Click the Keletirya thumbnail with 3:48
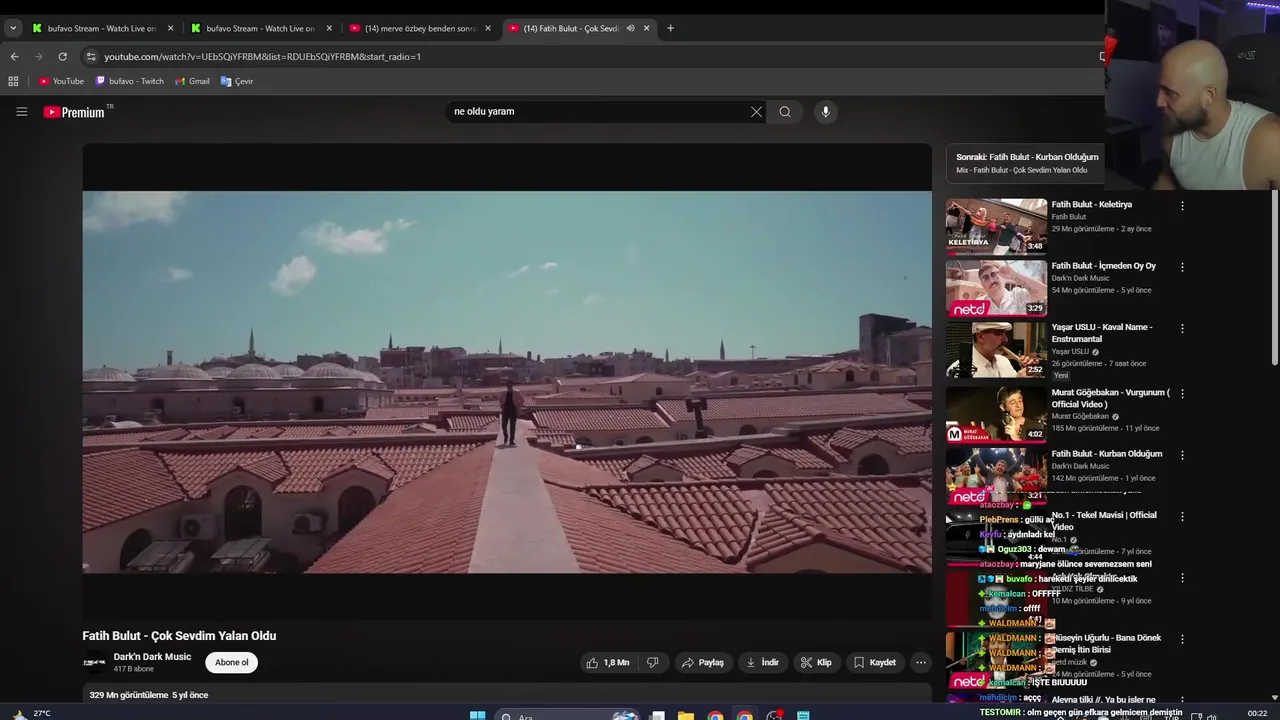 [x=996, y=226]
